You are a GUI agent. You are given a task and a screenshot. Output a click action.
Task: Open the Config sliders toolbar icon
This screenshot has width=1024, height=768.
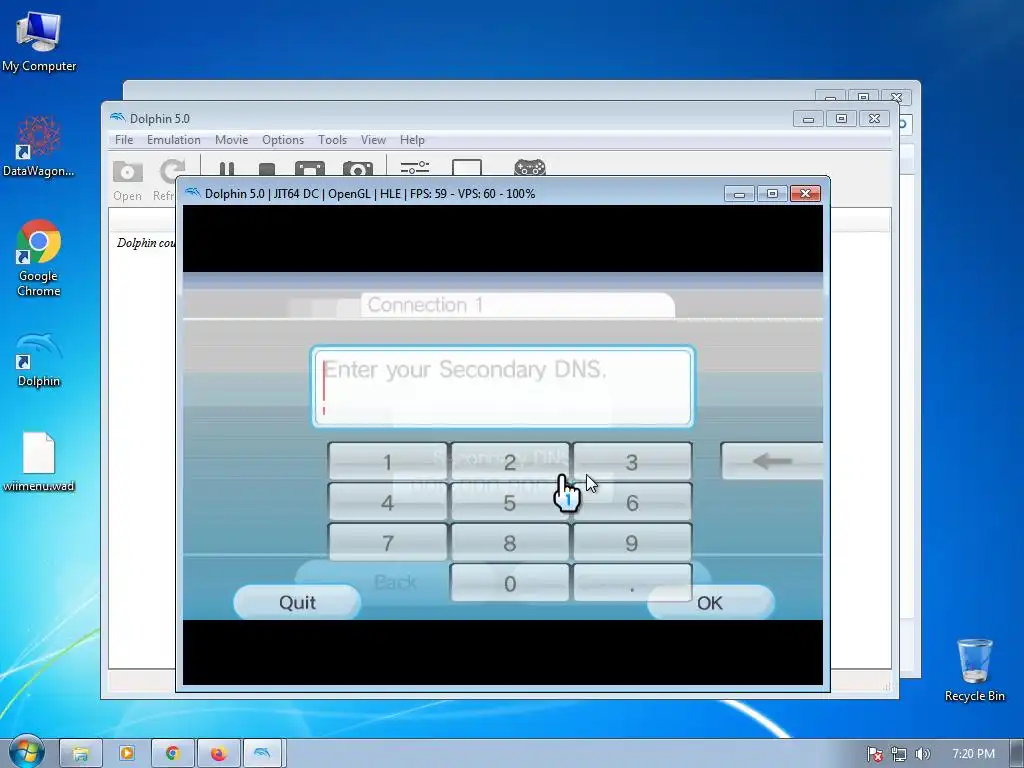coord(415,168)
